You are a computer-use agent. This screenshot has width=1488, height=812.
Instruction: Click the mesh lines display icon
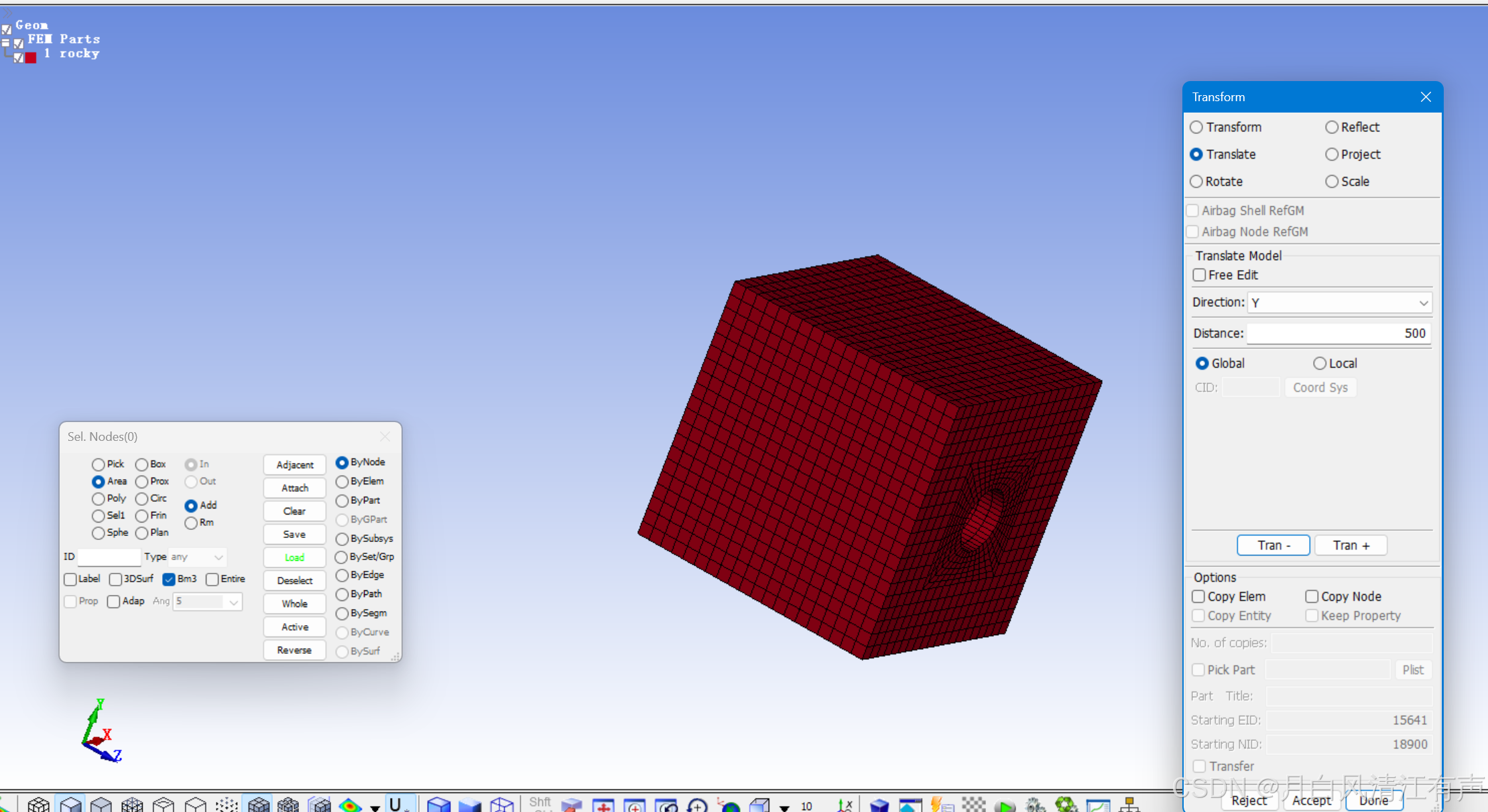pos(257,805)
